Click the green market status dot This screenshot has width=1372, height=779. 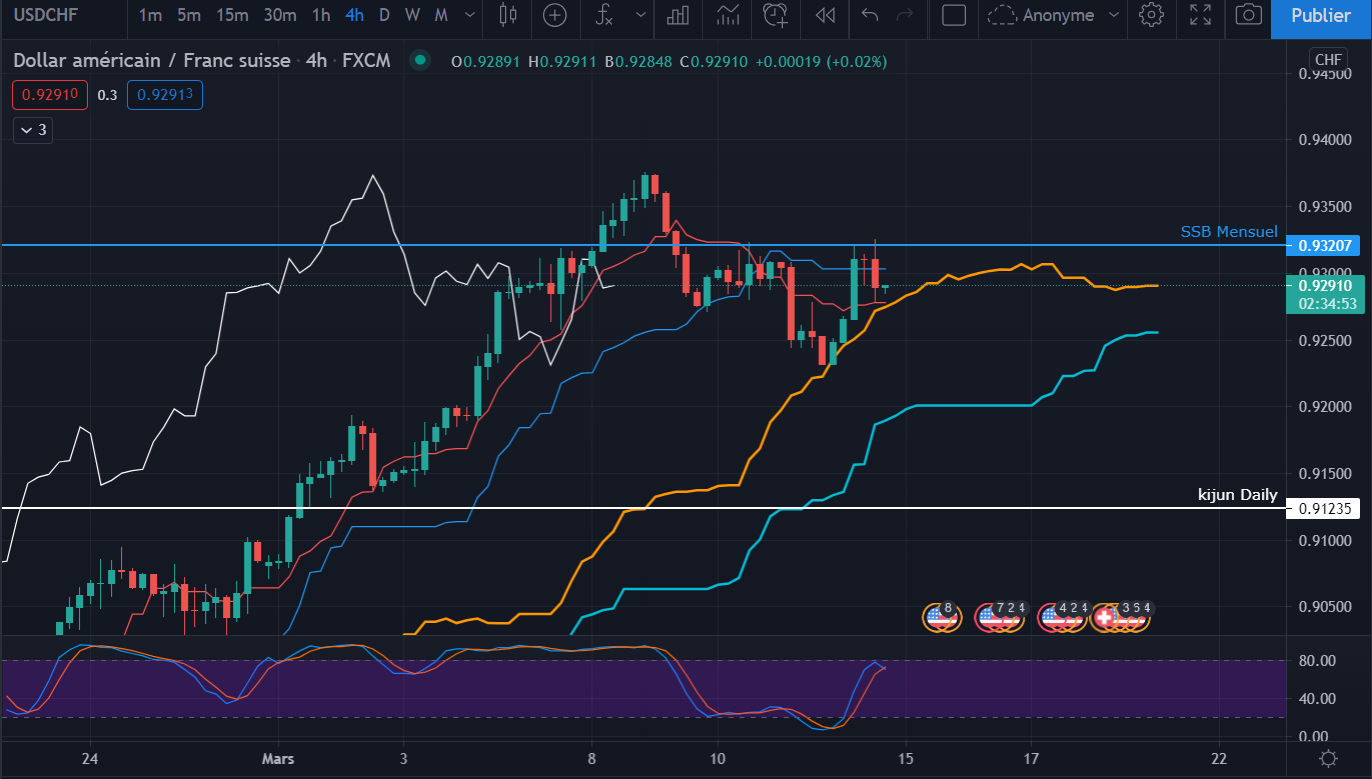click(421, 61)
